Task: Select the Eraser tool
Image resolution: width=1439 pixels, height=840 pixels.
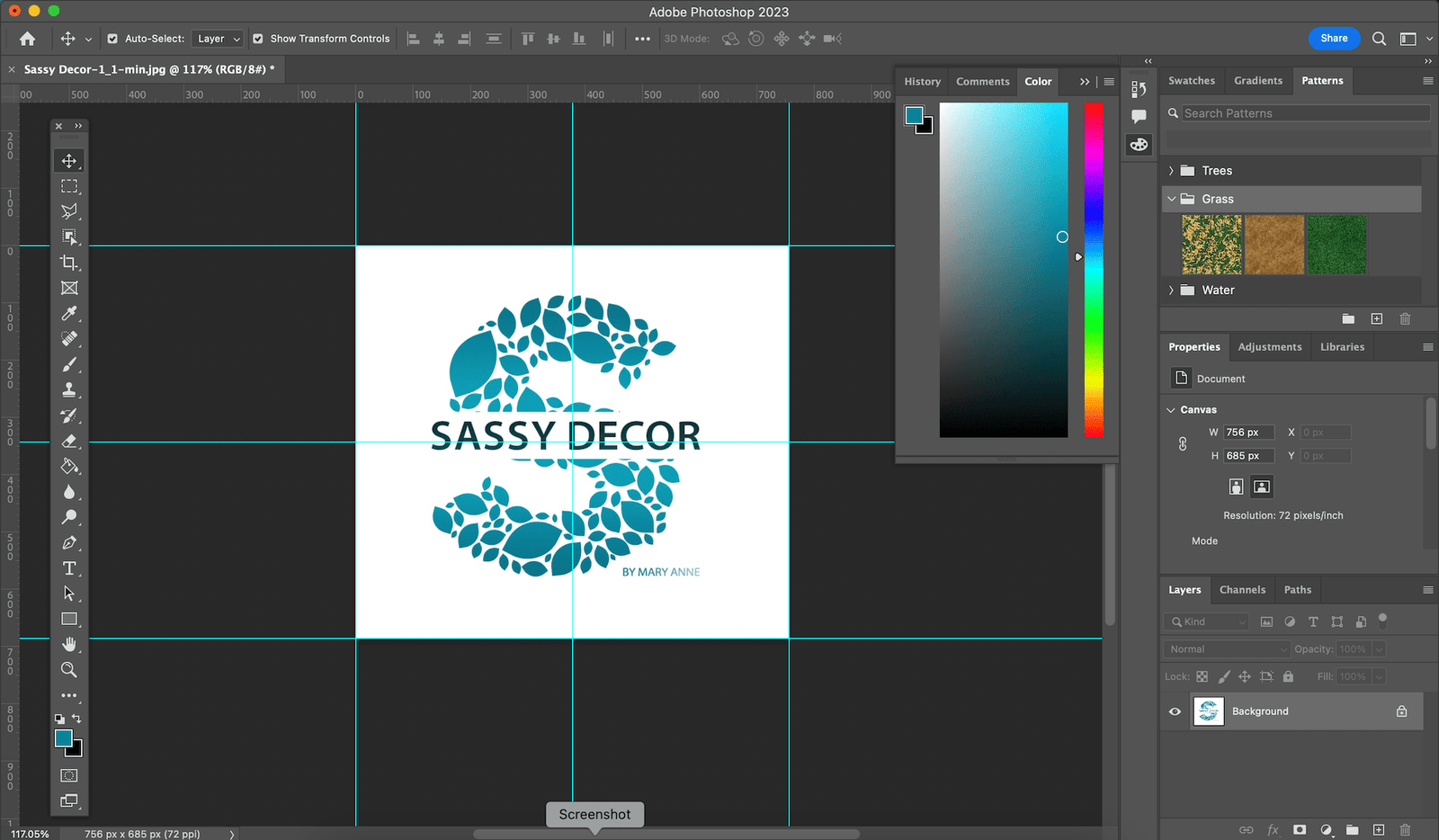Action: (x=69, y=442)
